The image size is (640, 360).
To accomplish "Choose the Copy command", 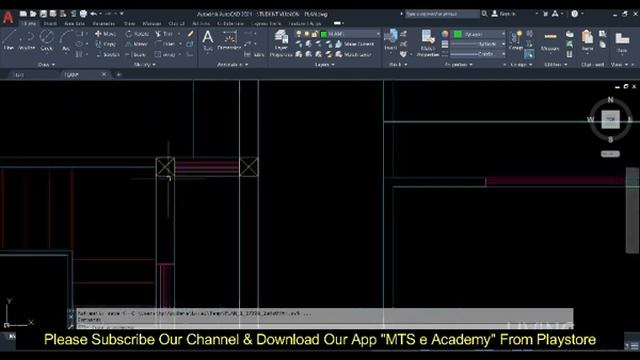I will pos(105,44).
